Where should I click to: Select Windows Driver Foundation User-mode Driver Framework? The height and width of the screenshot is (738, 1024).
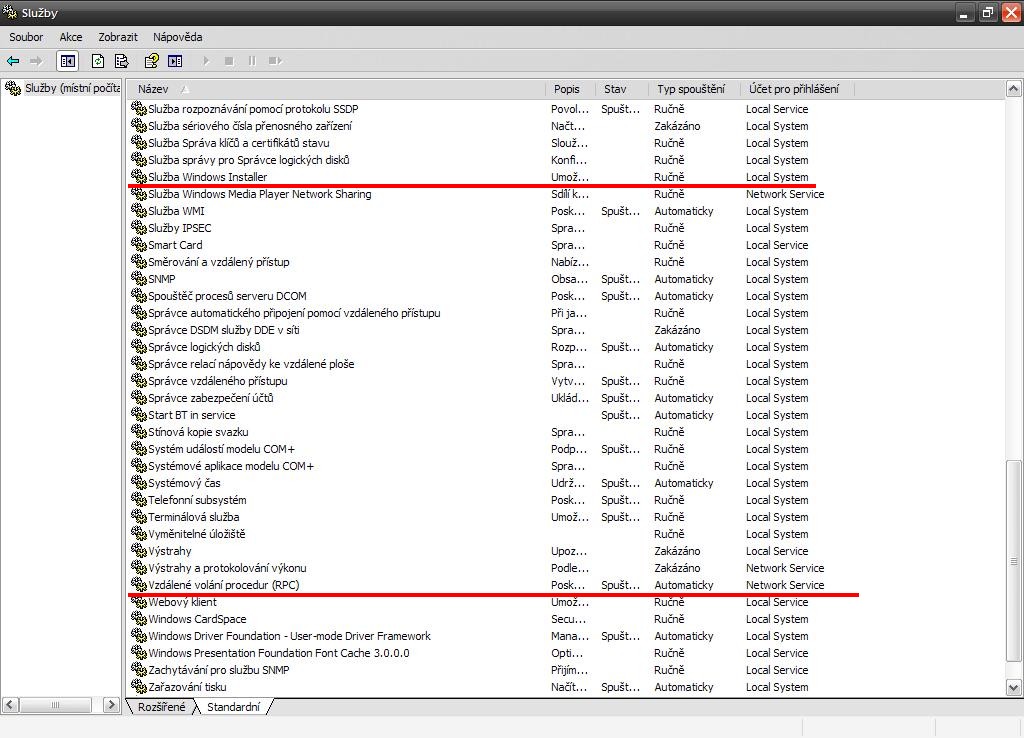click(x=289, y=636)
